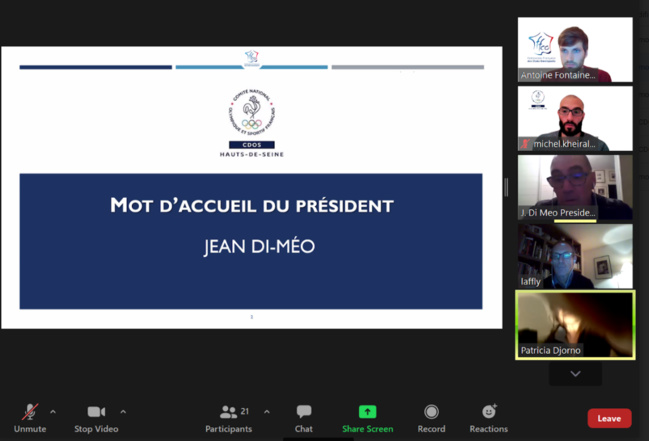Viewport: 649px width, 441px height.
Task: Stop the camera video
Action: [x=96, y=418]
